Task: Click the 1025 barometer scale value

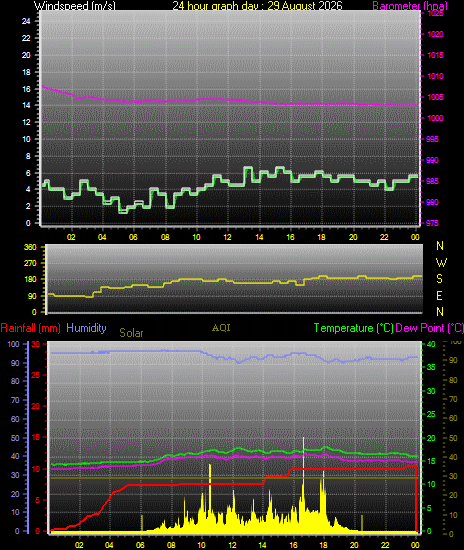Action: point(435,13)
